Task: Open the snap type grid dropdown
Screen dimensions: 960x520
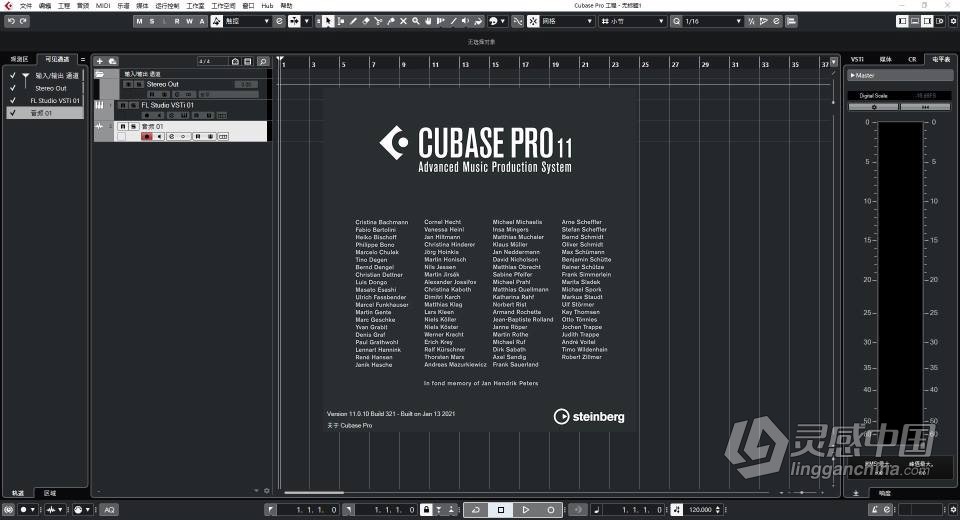Action: (x=567, y=21)
